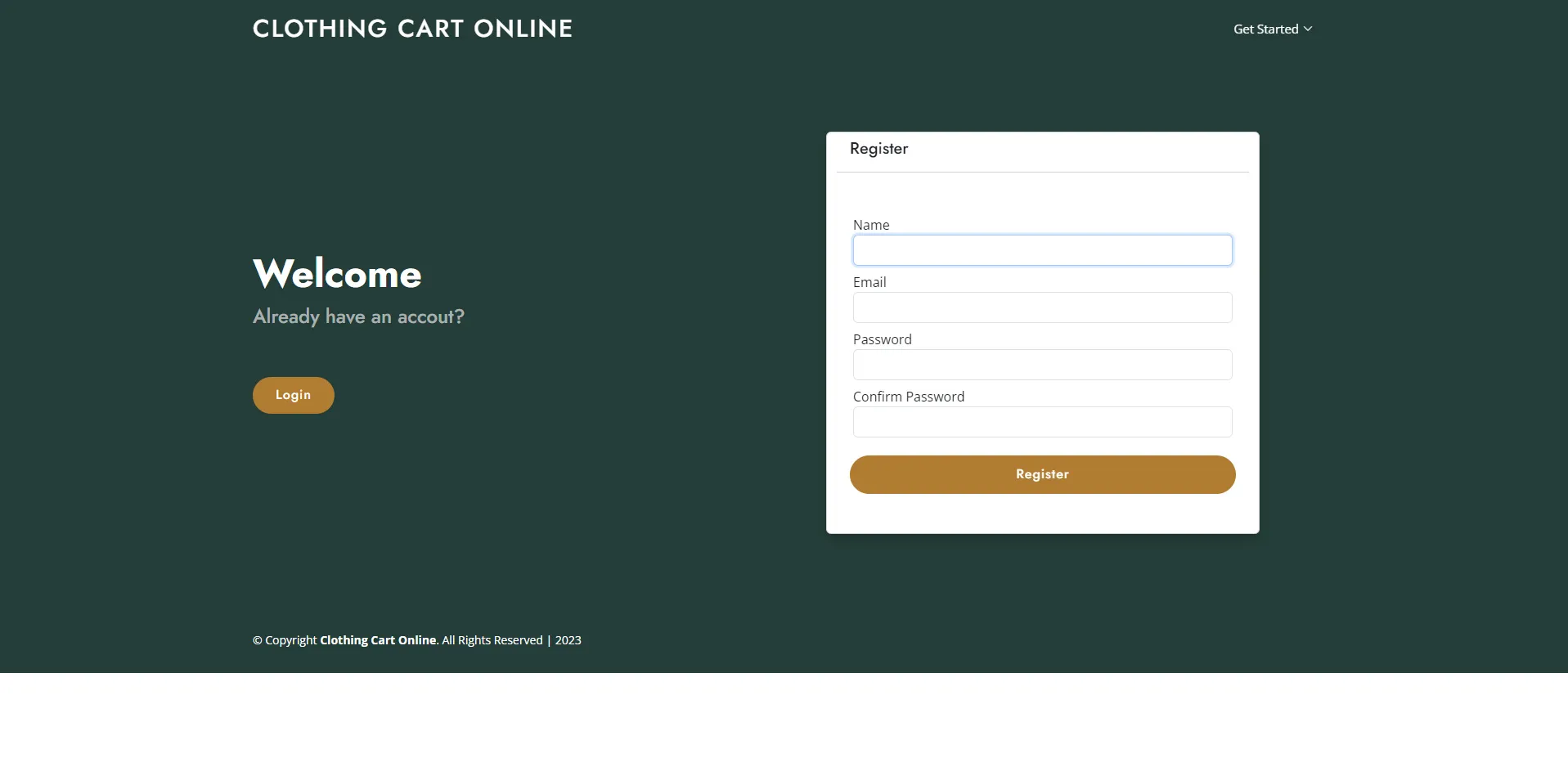Screen dimensions: 1568x758
Task: Click the Name field label
Action: pyautogui.click(x=871, y=225)
